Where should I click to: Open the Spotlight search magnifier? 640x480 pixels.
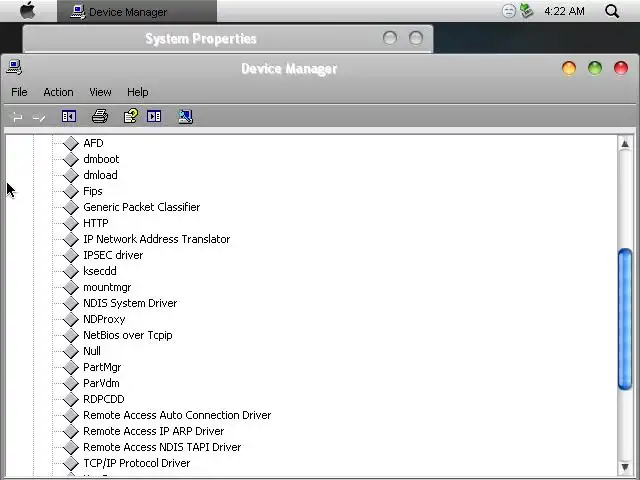click(x=612, y=11)
